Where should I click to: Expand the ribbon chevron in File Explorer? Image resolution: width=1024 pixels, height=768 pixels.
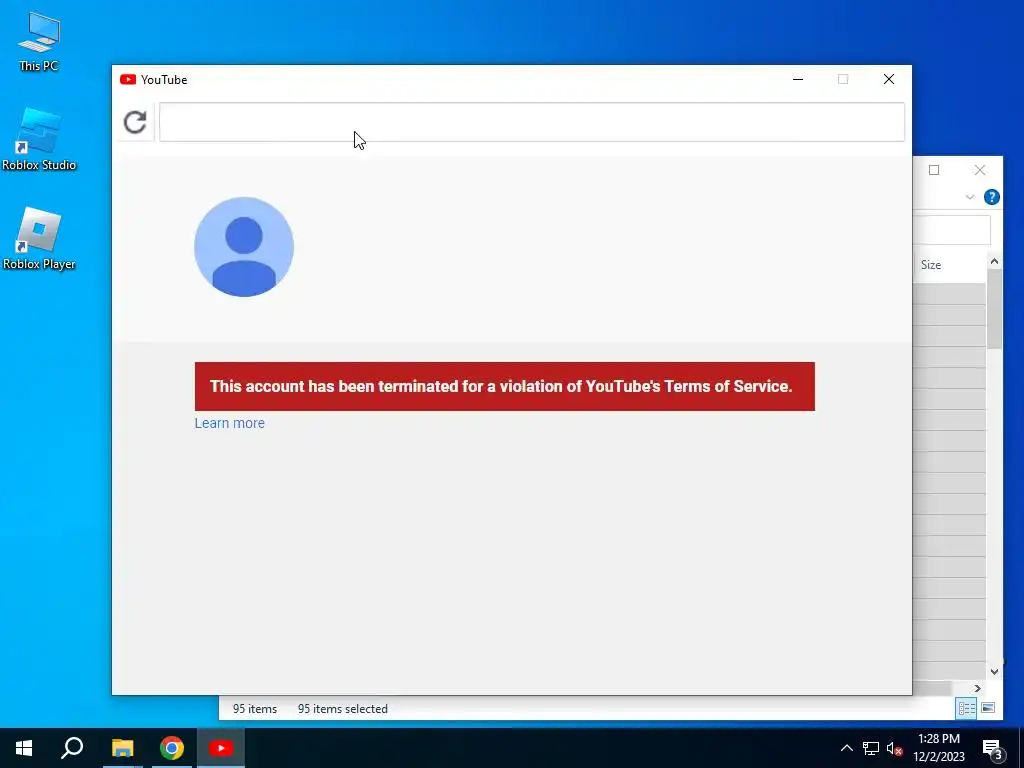970,197
